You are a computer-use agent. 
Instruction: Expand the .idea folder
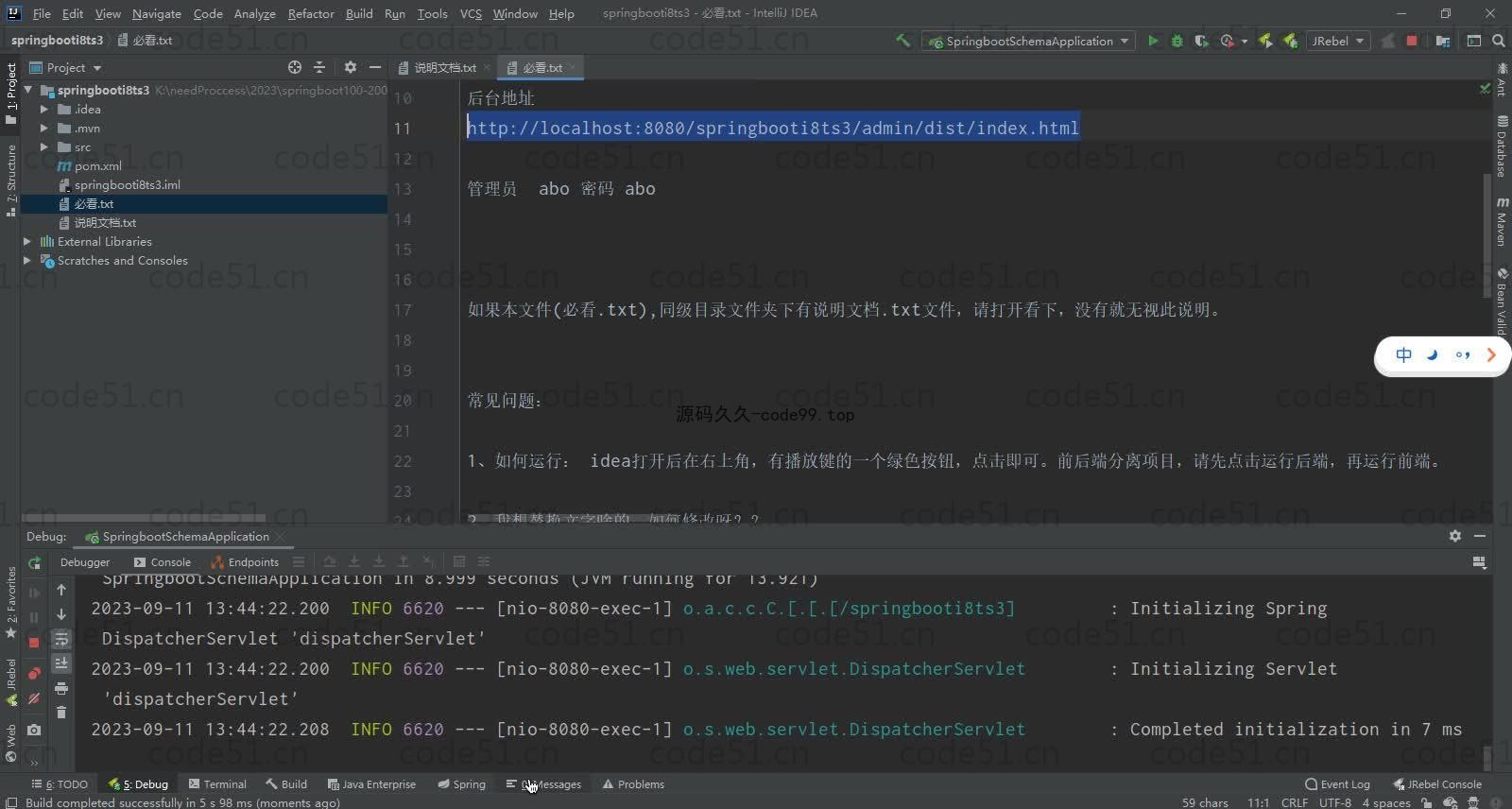(x=44, y=109)
